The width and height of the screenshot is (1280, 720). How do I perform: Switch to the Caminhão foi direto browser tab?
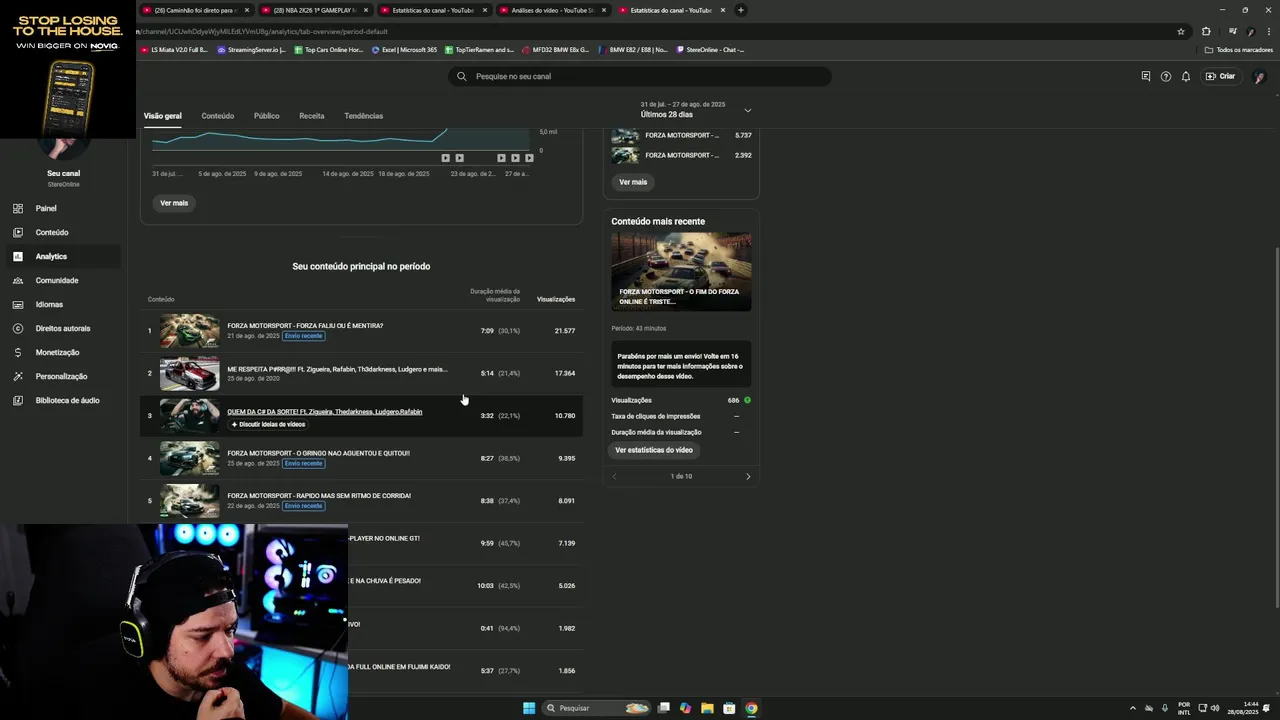point(196,10)
